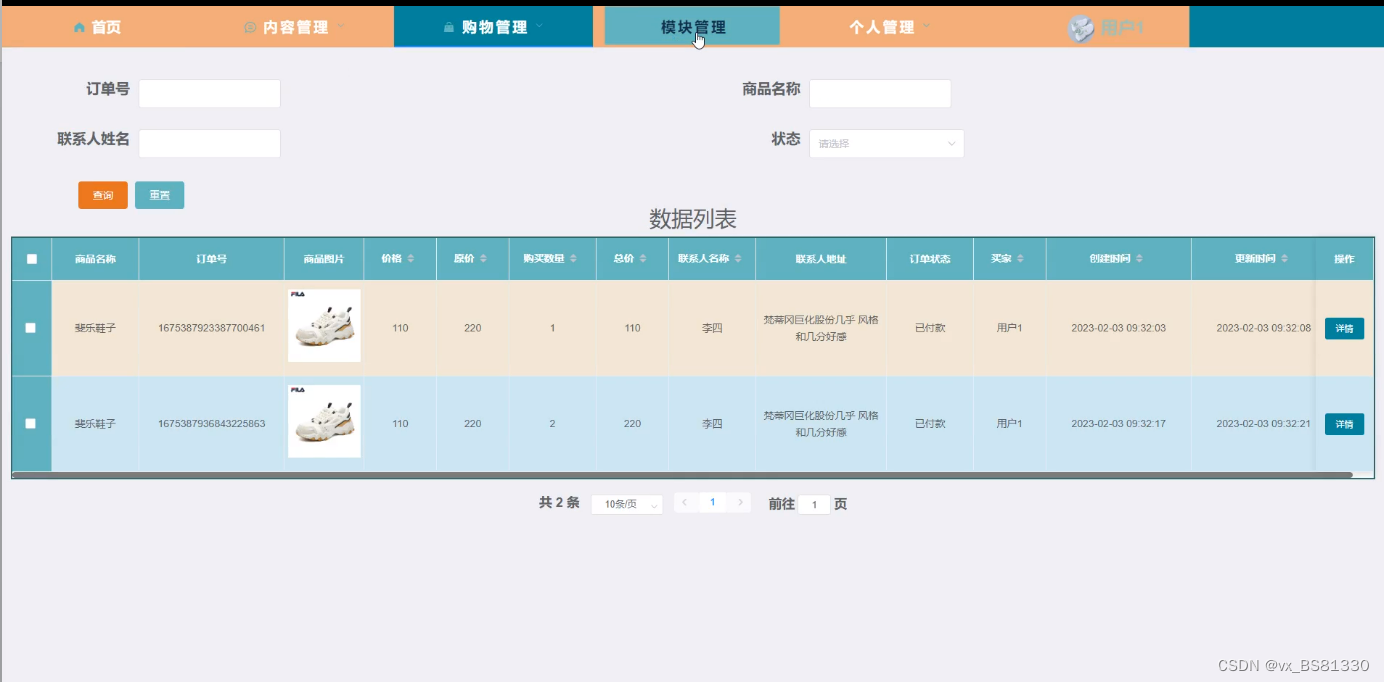Click the 联系人地址 column header
The width and height of the screenshot is (1384, 682).
820,259
